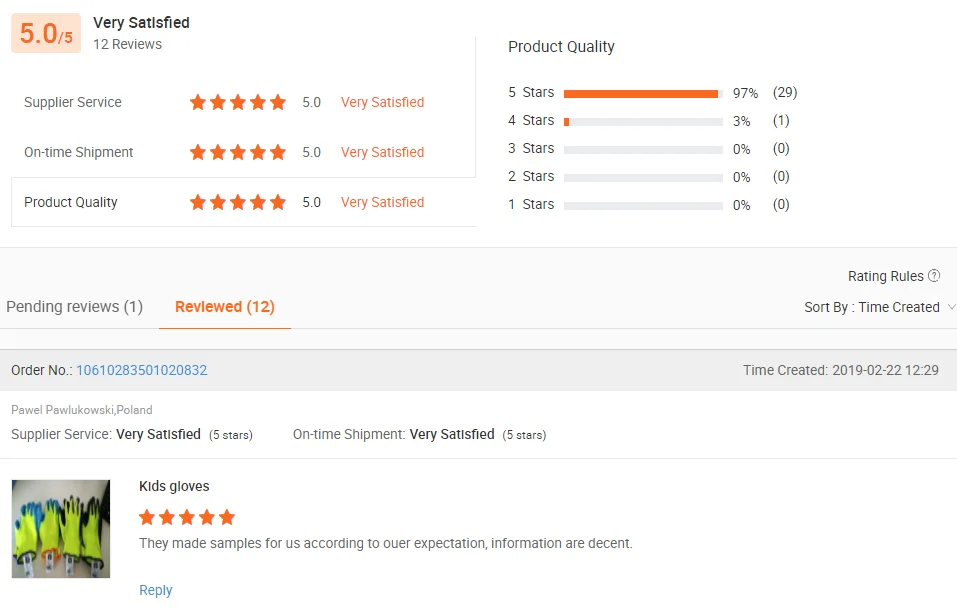Click Reply under the Kids gloves review
Viewport: 957px width, 610px height.
coord(156,590)
